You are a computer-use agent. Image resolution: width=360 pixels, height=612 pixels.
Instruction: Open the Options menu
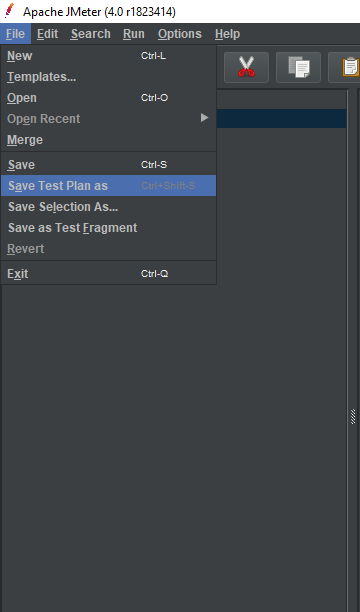click(180, 34)
